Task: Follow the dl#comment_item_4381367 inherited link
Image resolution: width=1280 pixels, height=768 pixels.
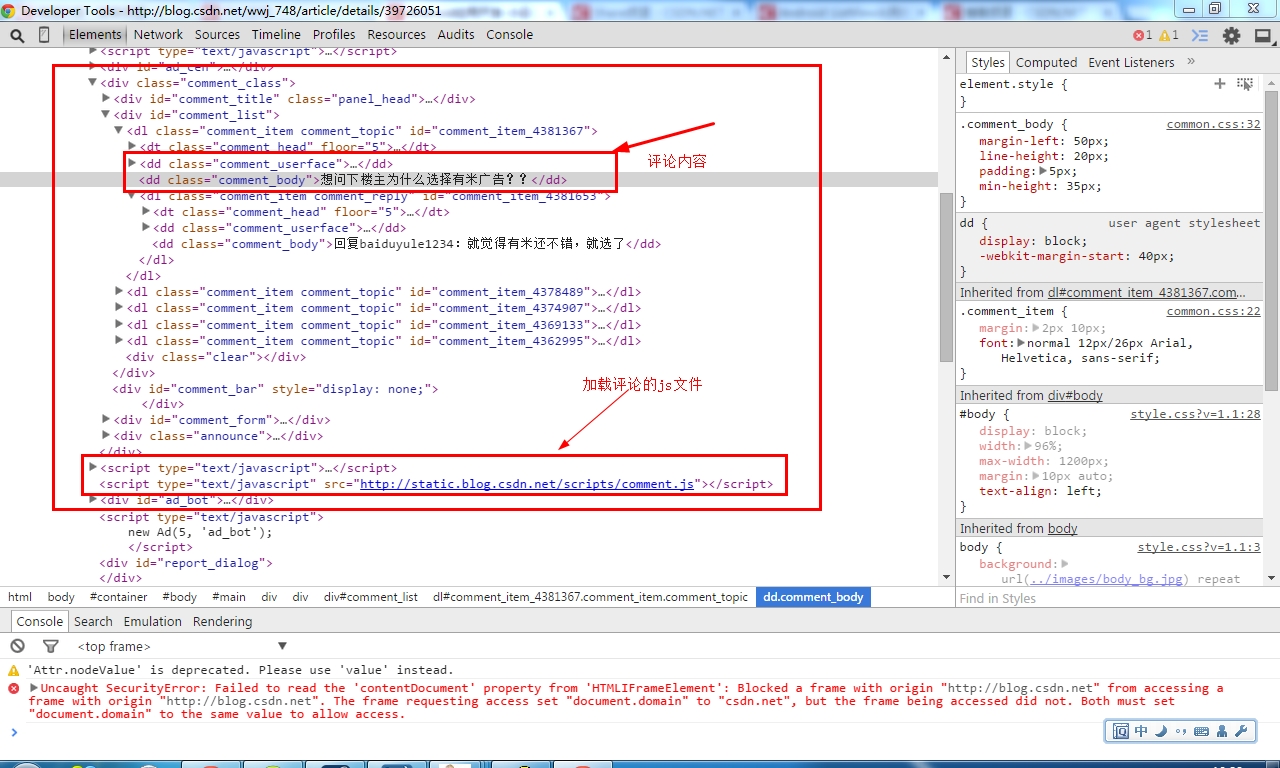Action: click(1147, 292)
